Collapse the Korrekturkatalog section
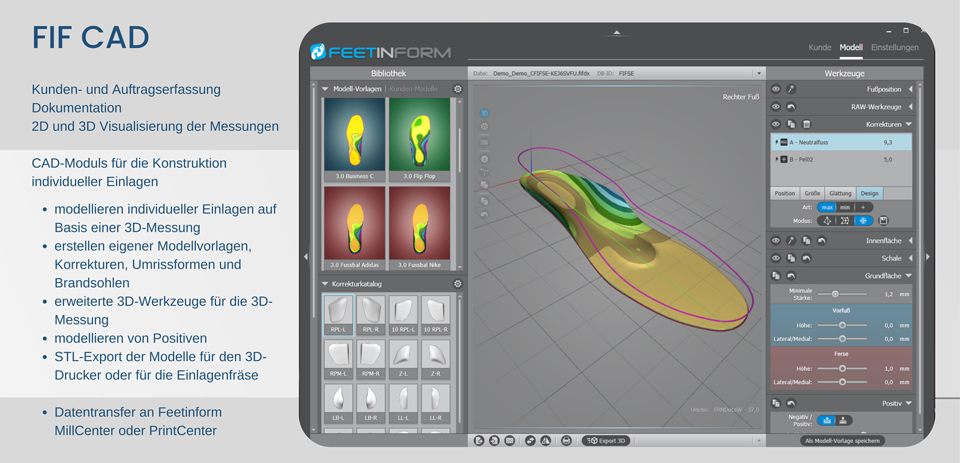Image resolution: width=960 pixels, height=463 pixels. pyautogui.click(x=325, y=284)
